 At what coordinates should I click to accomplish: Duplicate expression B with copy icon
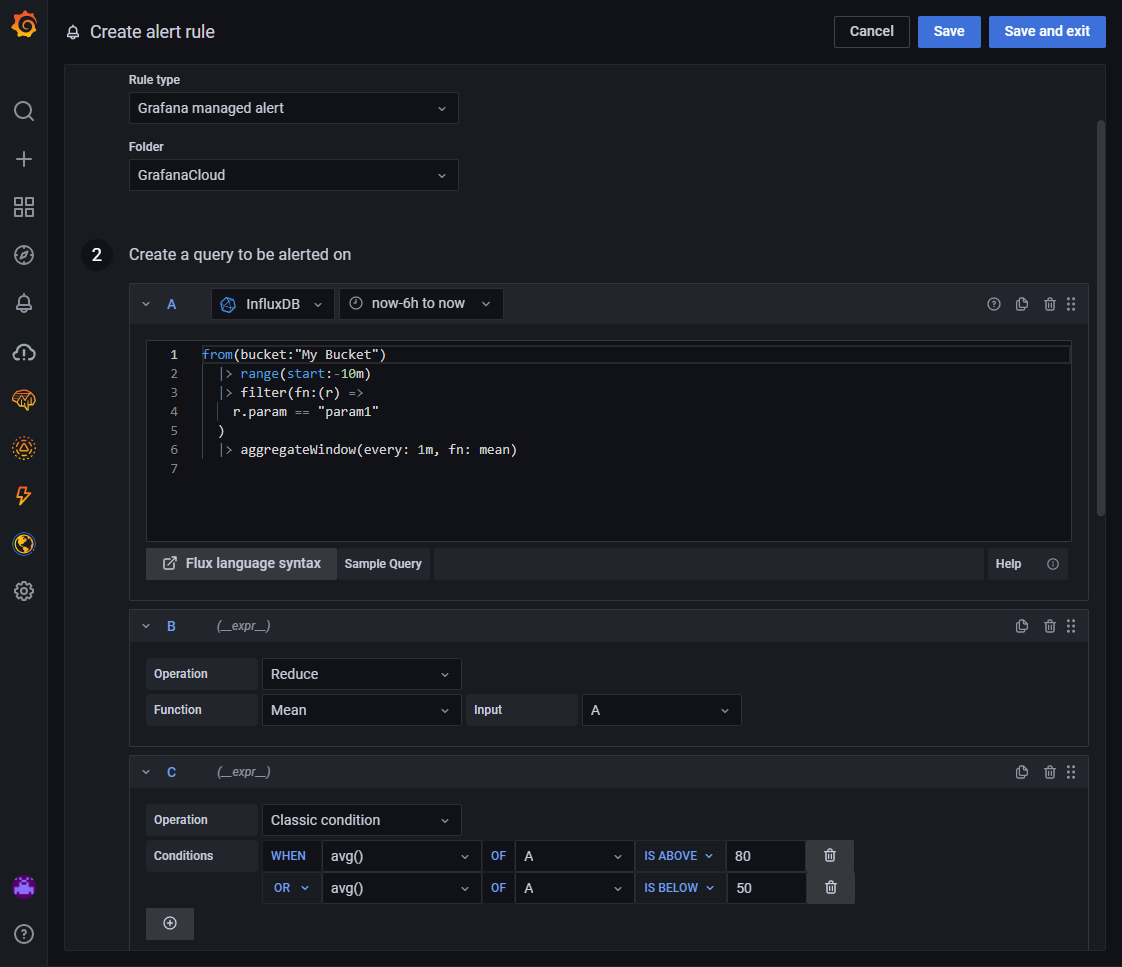coord(1022,626)
